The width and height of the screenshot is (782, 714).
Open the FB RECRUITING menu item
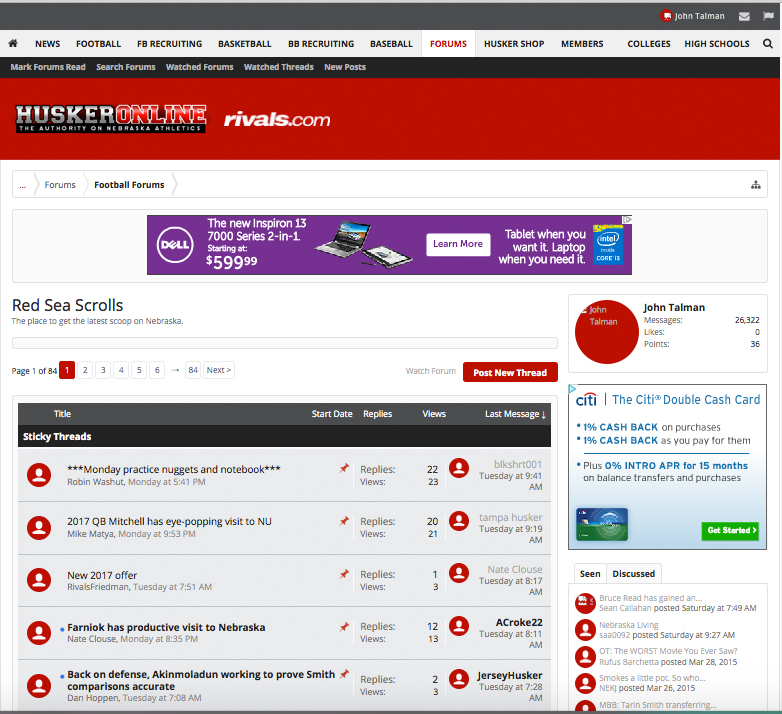[x=170, y=44]
